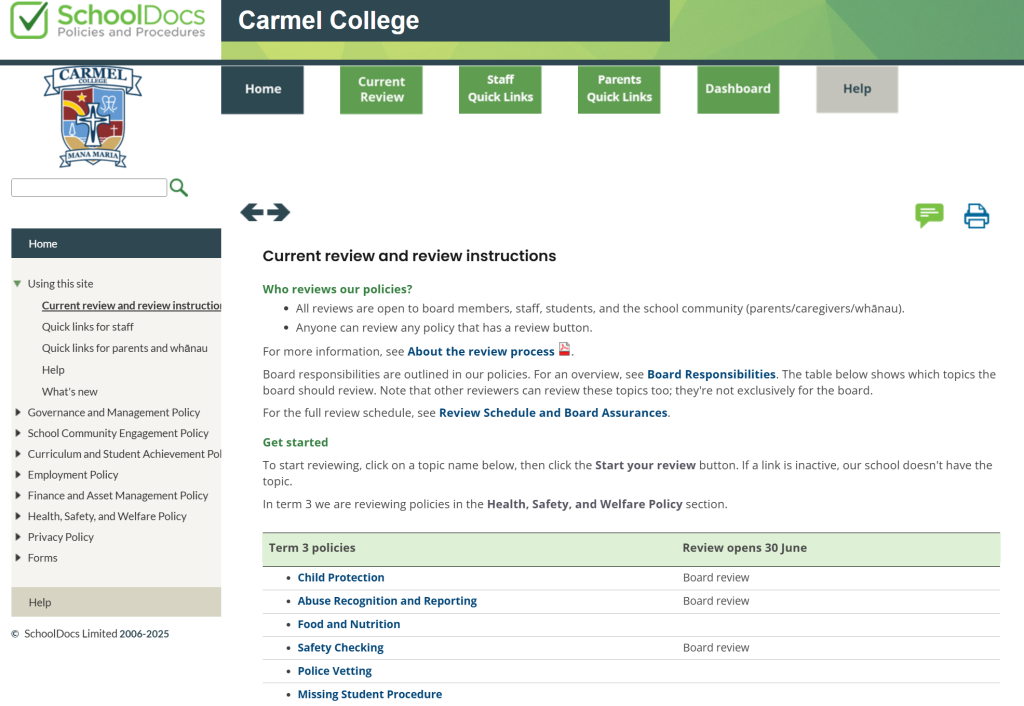Go forward with the right arrow icon

pyautogui.click(x=279, y=212)
